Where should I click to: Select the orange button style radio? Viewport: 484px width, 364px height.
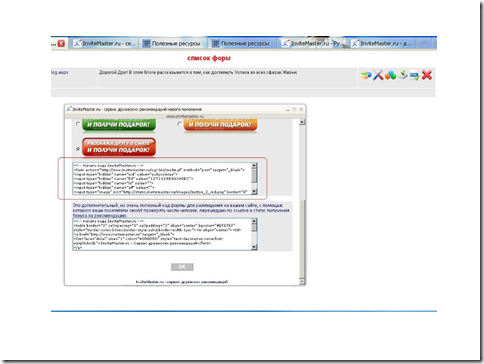pos(179,124)
